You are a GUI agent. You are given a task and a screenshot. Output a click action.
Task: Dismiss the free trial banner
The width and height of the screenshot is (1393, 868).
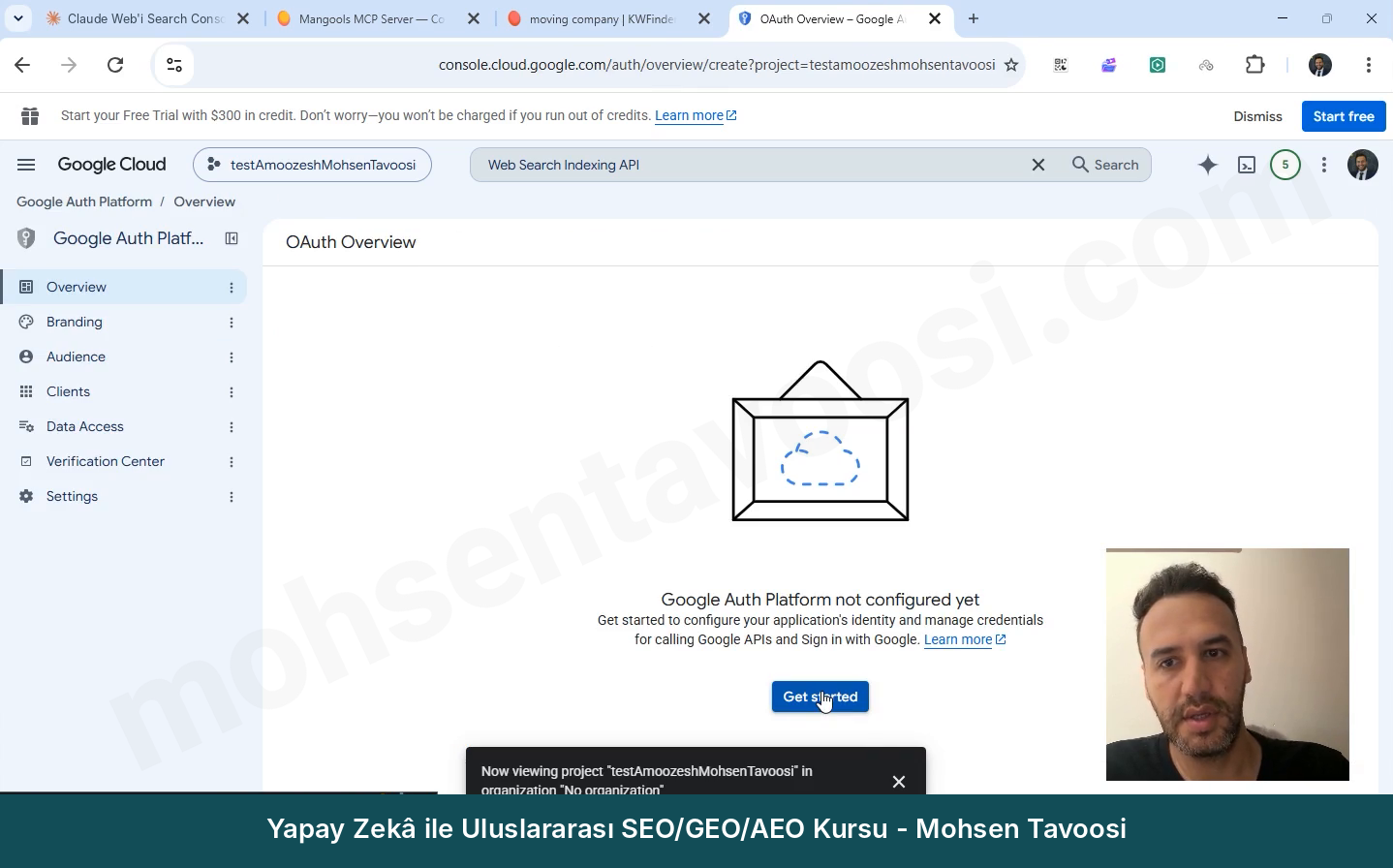[1257, 116]
